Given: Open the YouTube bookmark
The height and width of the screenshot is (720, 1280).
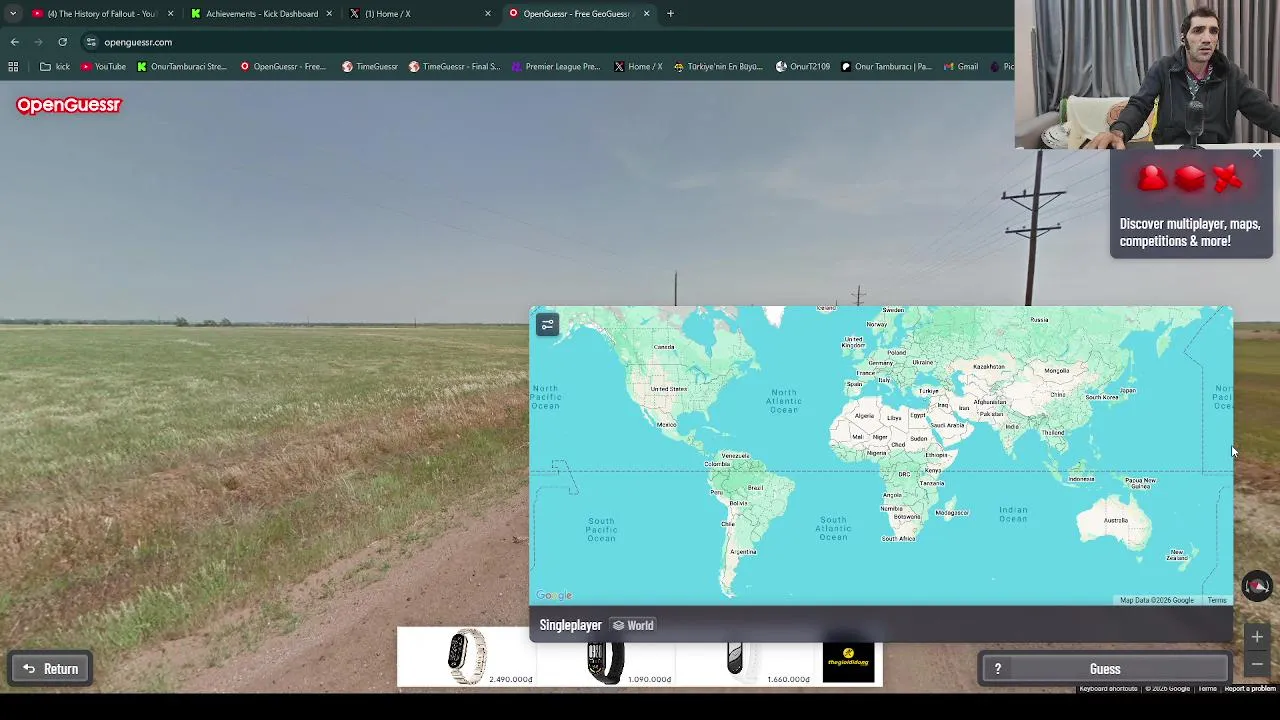Looking at the screenshot, I should point(103,67).
